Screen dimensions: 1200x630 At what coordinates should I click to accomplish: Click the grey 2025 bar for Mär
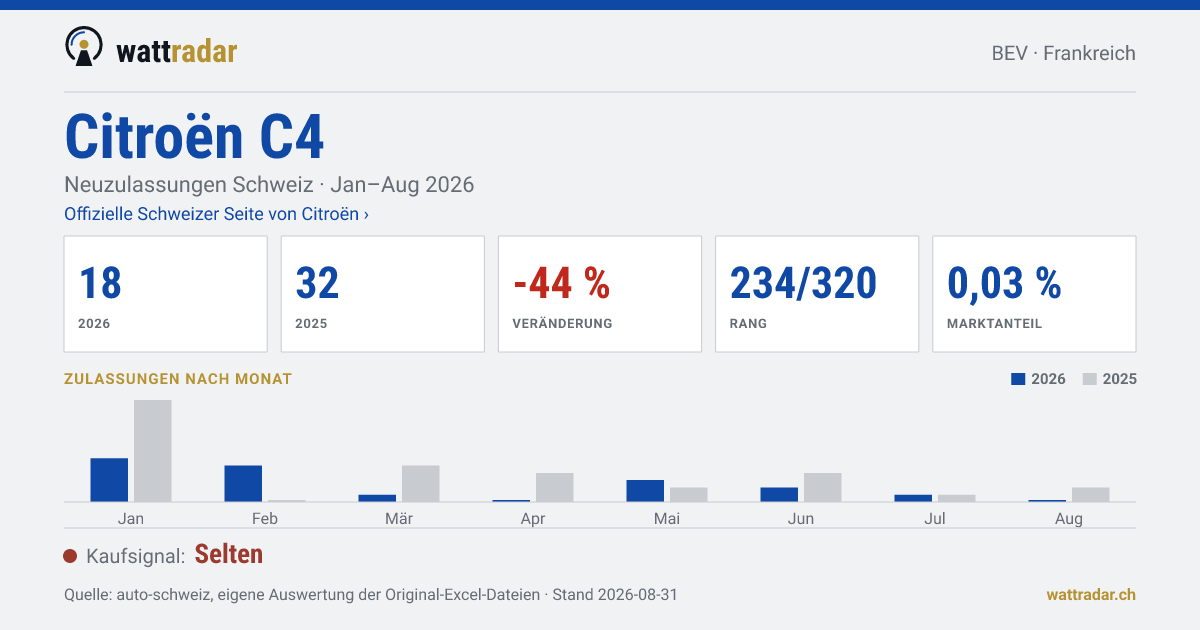(421, 484)
